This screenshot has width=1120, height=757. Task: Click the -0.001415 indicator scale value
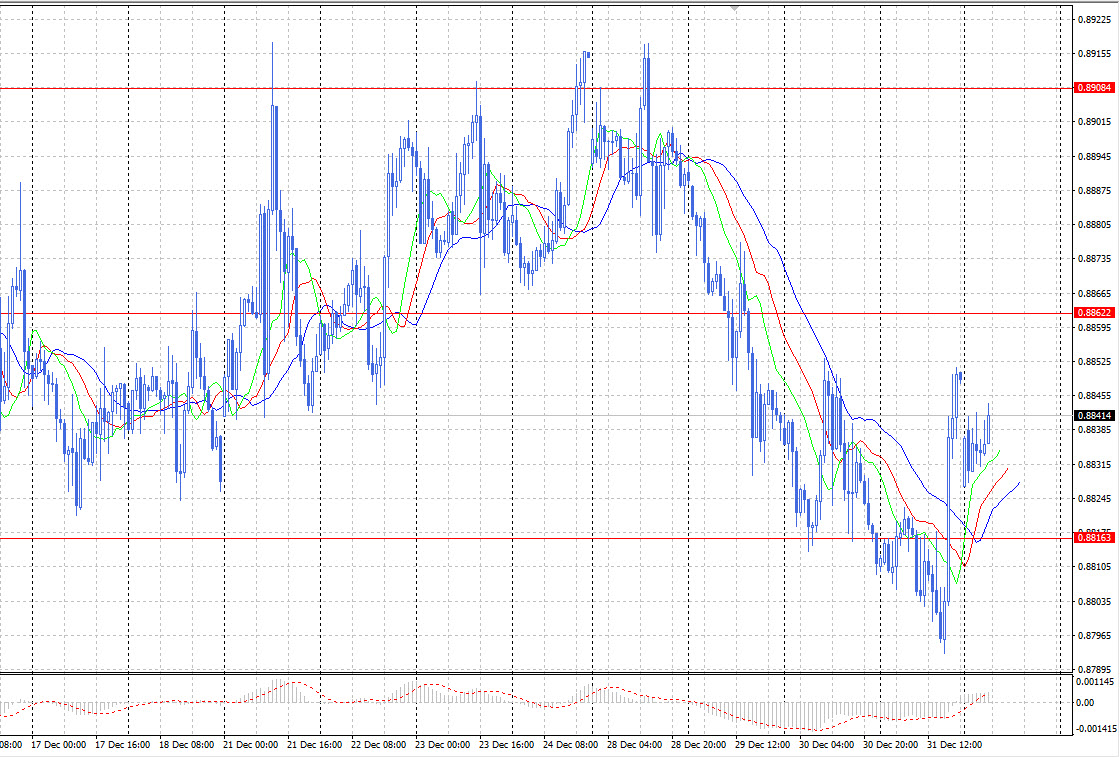click(x=1095, y=729)
